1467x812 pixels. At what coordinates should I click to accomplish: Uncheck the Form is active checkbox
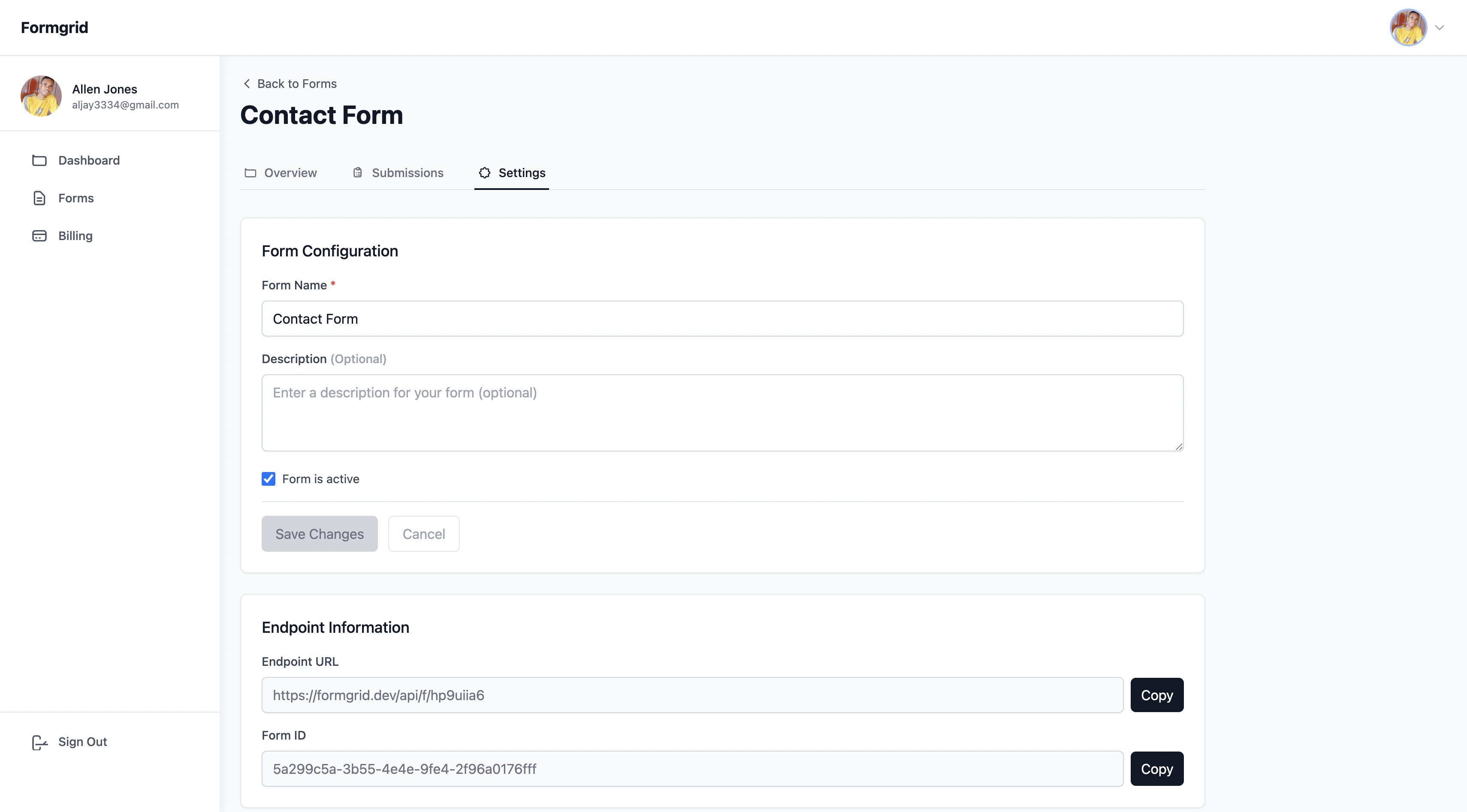click(x=268, y=479)
